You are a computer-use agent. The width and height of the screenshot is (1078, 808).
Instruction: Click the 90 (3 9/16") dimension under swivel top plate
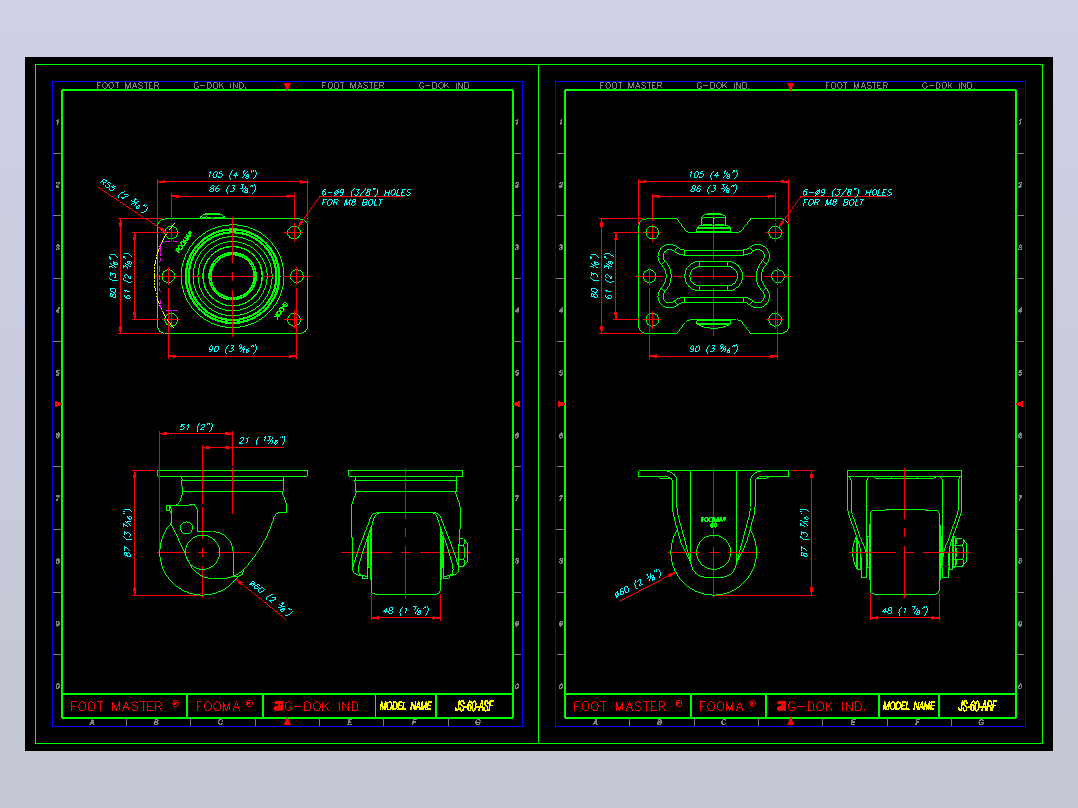click(x=232, y=349)
